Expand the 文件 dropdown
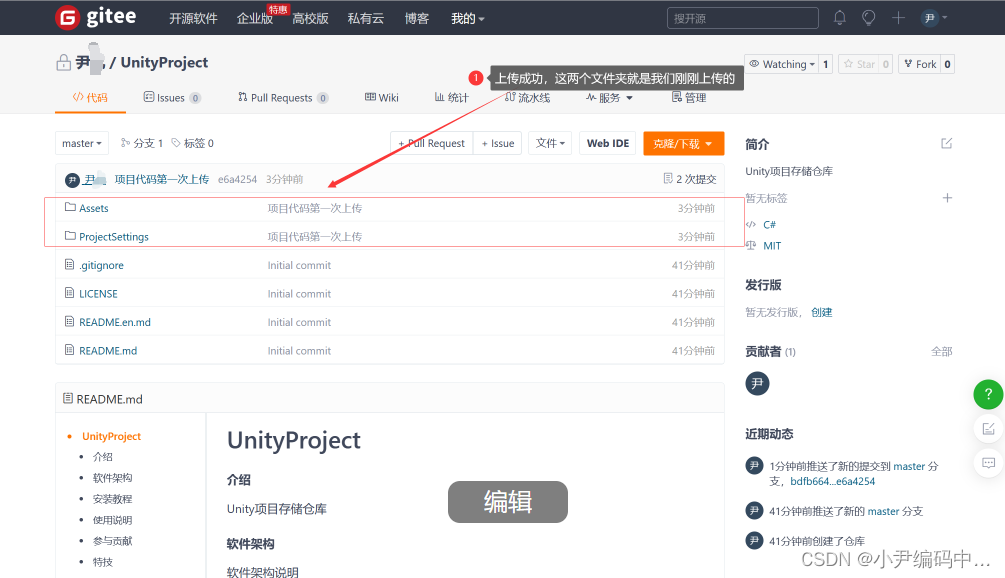 550,143
